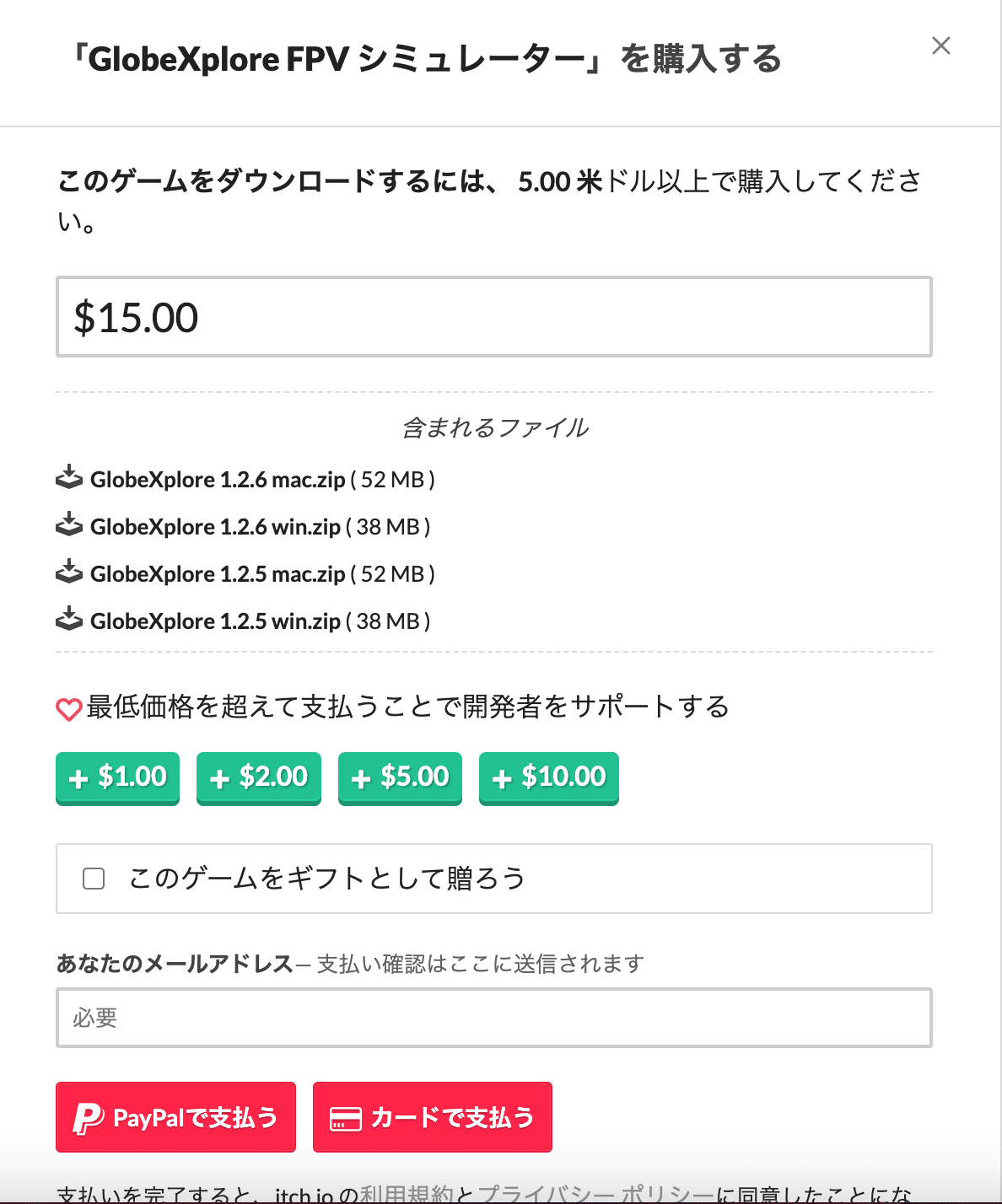Viewport: 1002px width, 1204px height.
Task: Open the プライバシーポリシー link
Action: pyautogui.click(x=596, y=1194)
